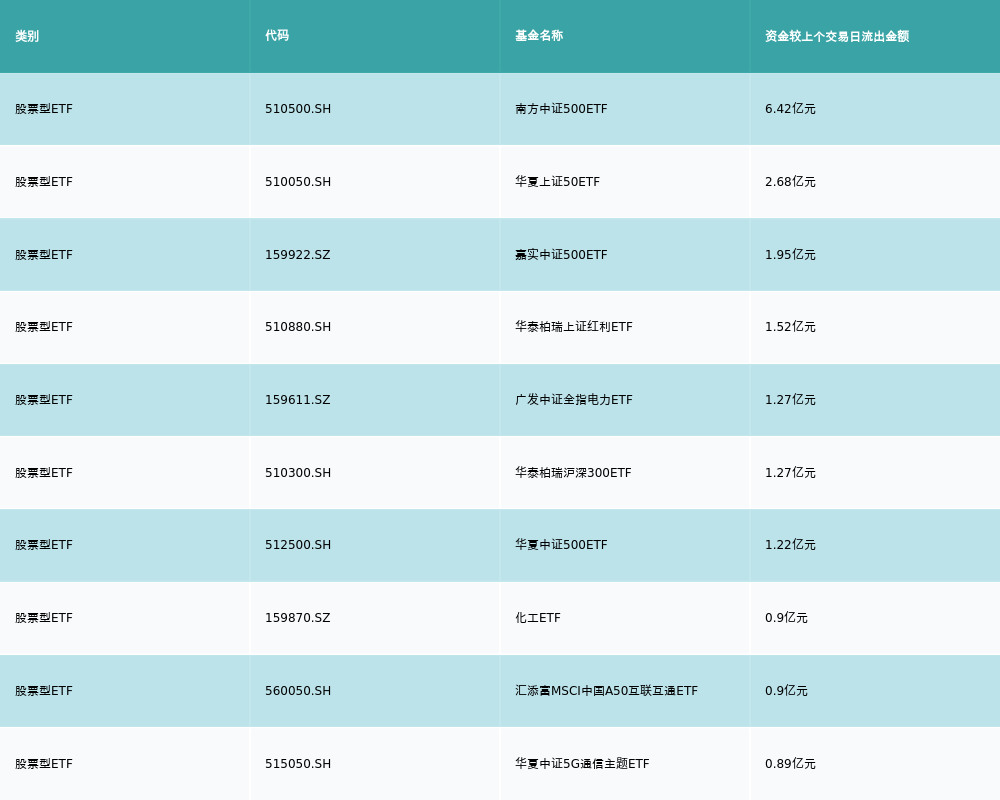Click 股票型ETF in the 560050.SH row
This screenshot has width=1000, height=800.
point(44,691)
